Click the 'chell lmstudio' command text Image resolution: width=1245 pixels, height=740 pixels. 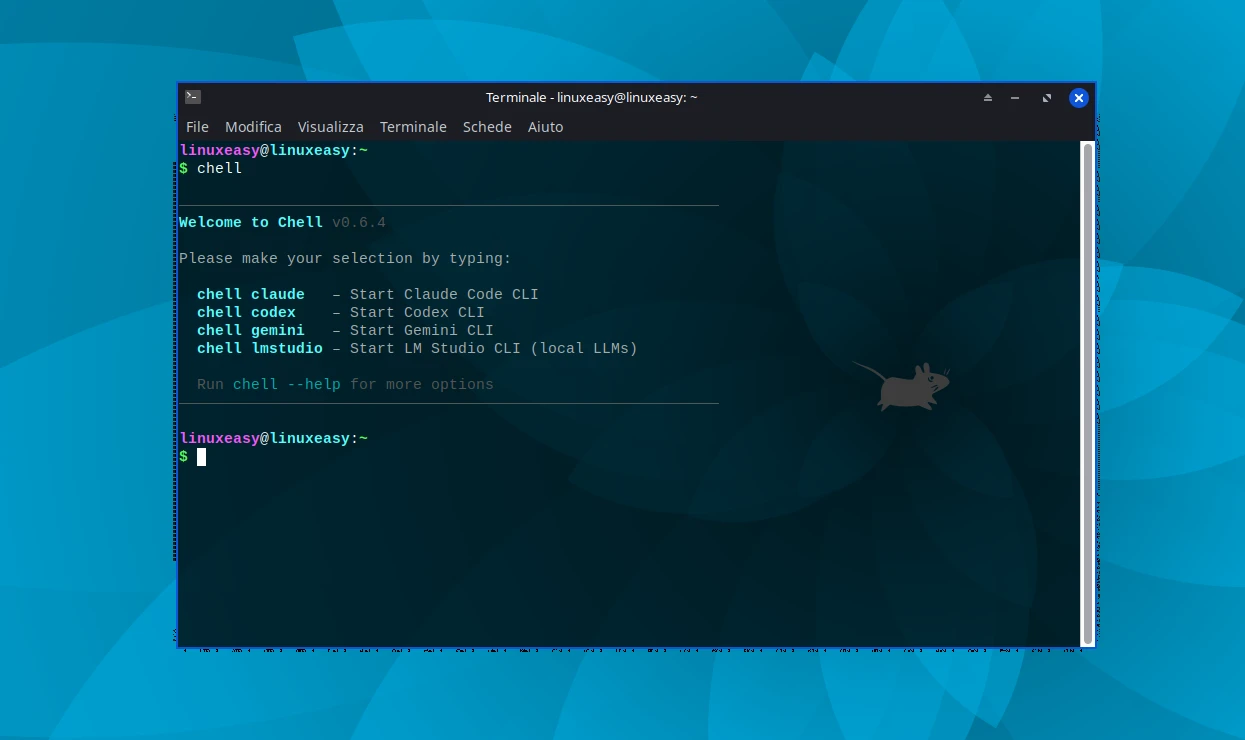tap(259, 349)
